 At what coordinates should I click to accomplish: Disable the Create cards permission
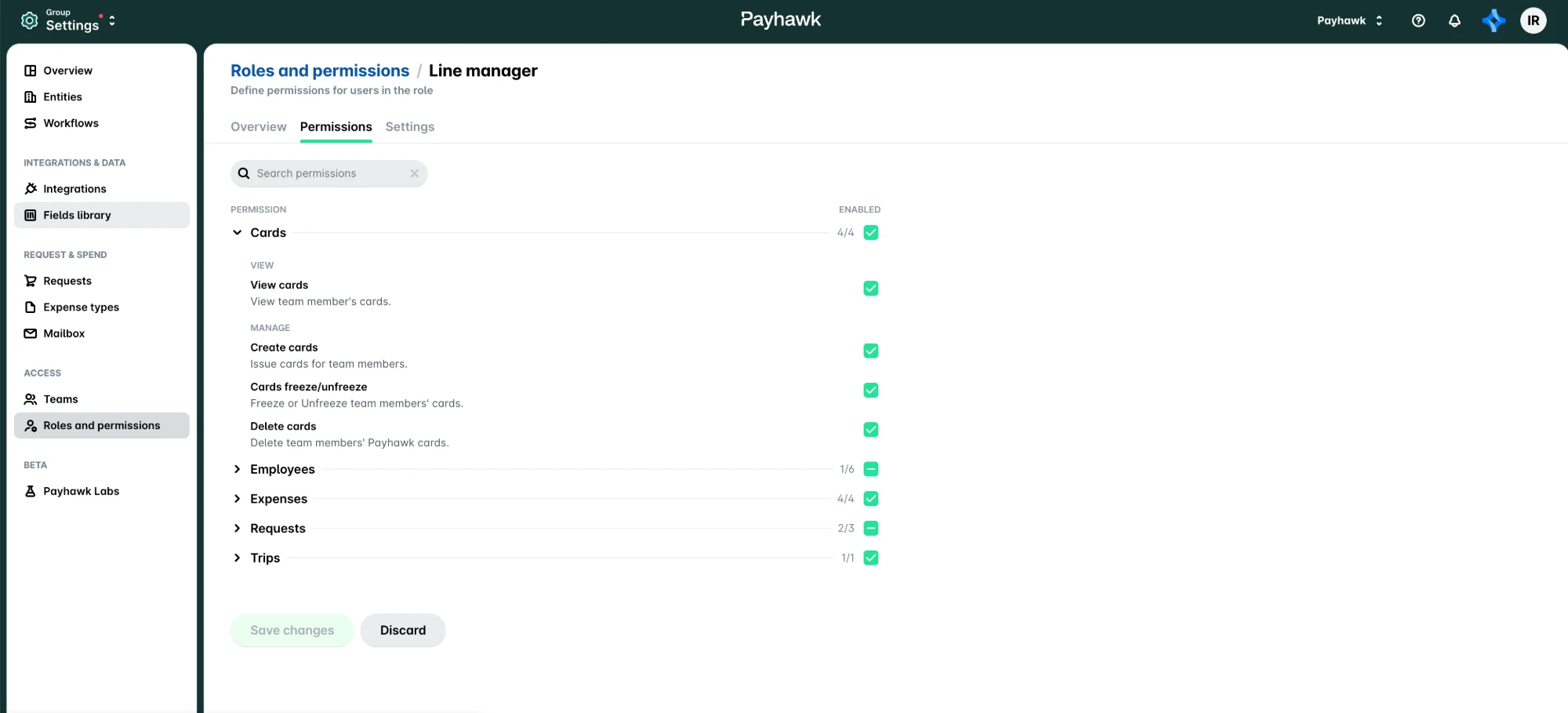click(871, 351)
